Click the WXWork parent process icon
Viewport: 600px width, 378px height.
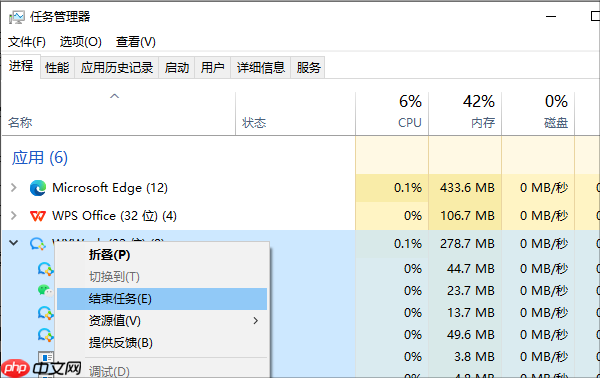[38, 244]
